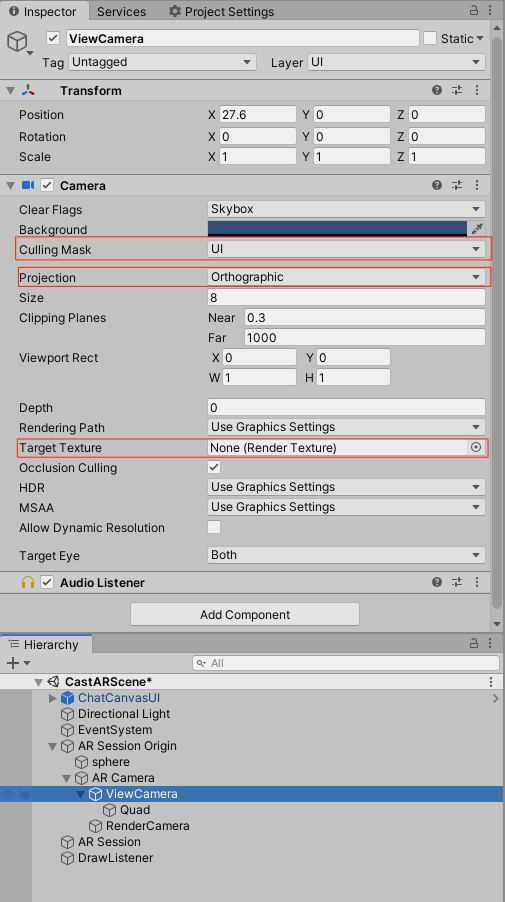The height and width of the screenshot is (902, 505).
Task: Open Camera component help reference
Action: 437,185
